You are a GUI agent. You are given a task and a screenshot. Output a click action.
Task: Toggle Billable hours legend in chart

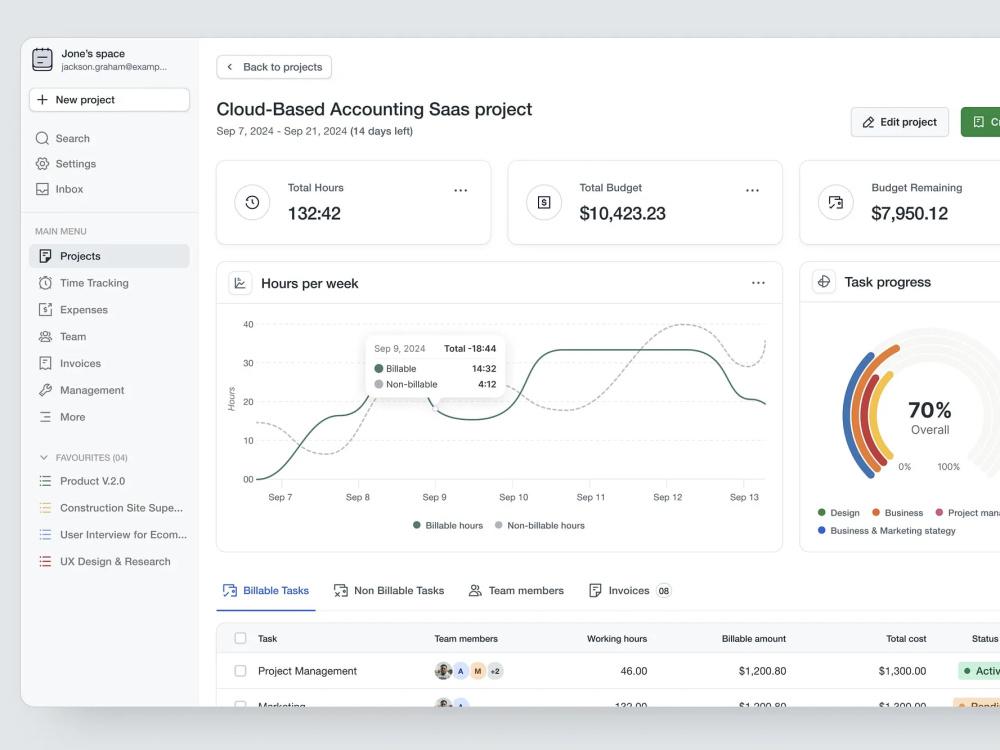[448, 526]
